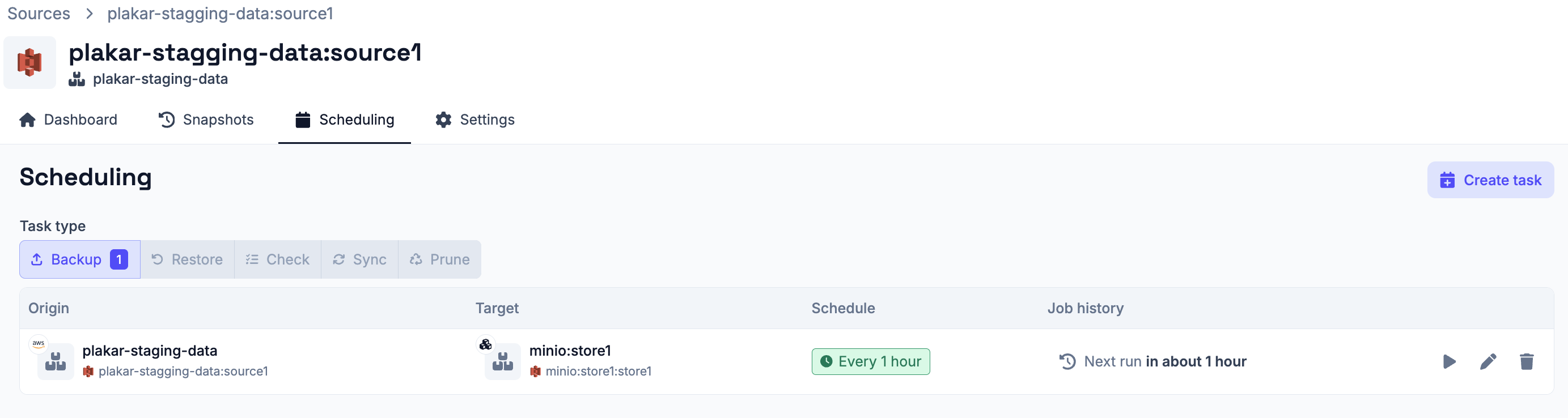Viewport: 1568px width, 418px height.
Task: Run the backup task now with play icon
Action: tap(1450, 361)
